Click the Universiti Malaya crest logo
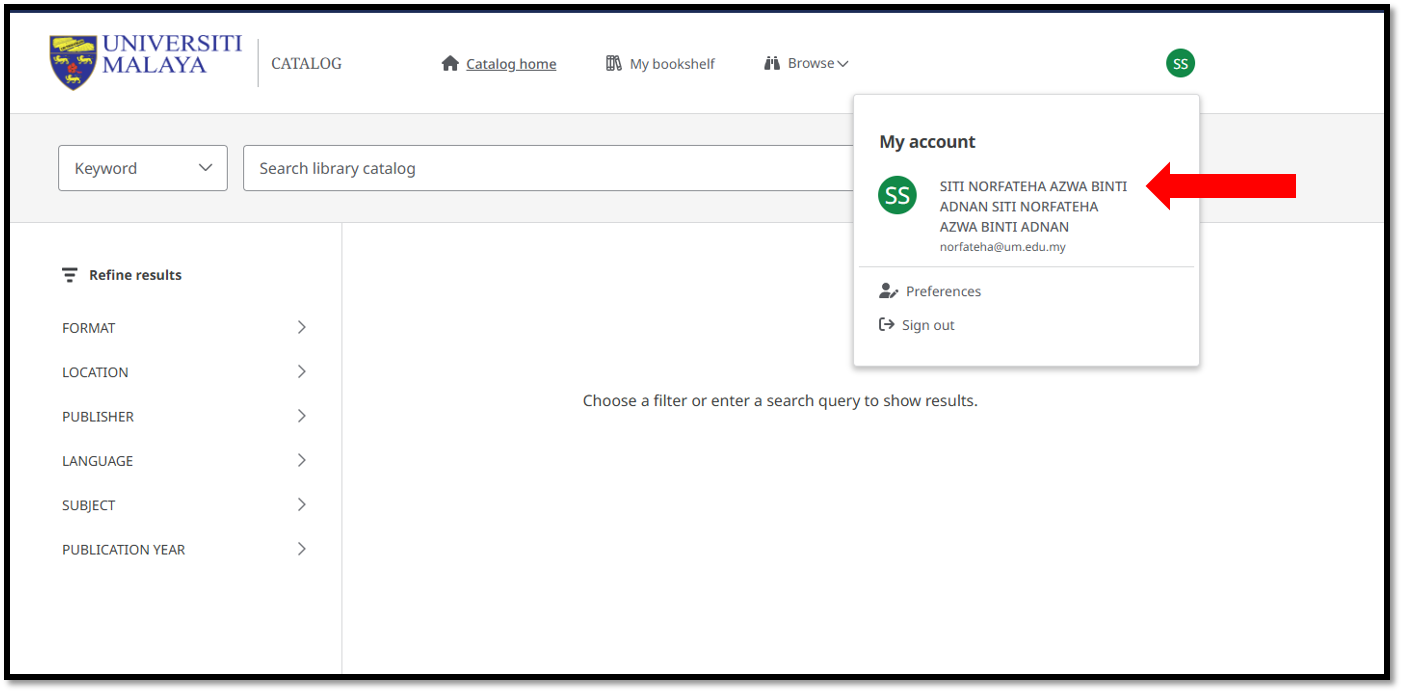This screenshot has height=693, width=1403. coord(73,62)
